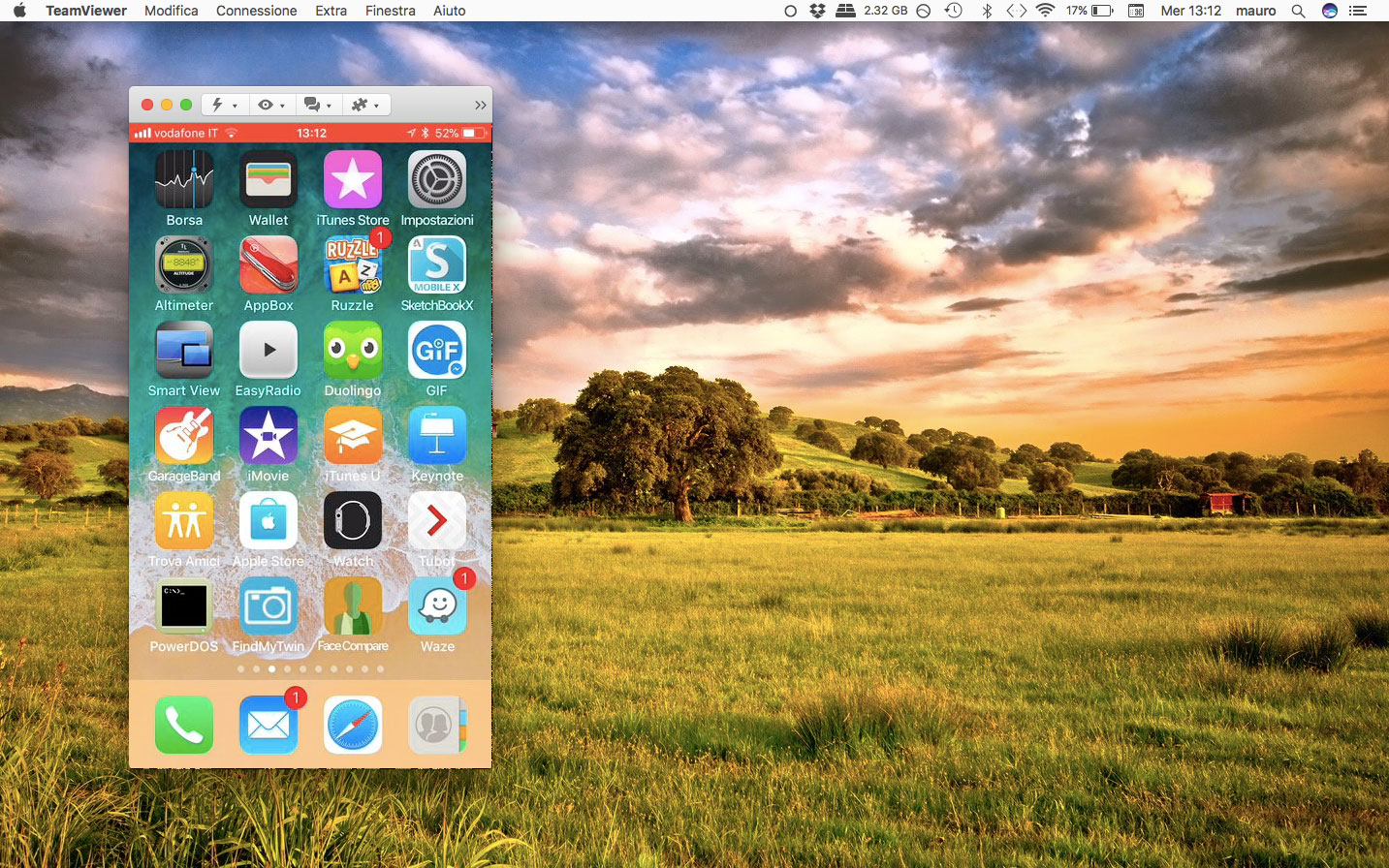Launch GarageBand on the phone

click(184, 436)
